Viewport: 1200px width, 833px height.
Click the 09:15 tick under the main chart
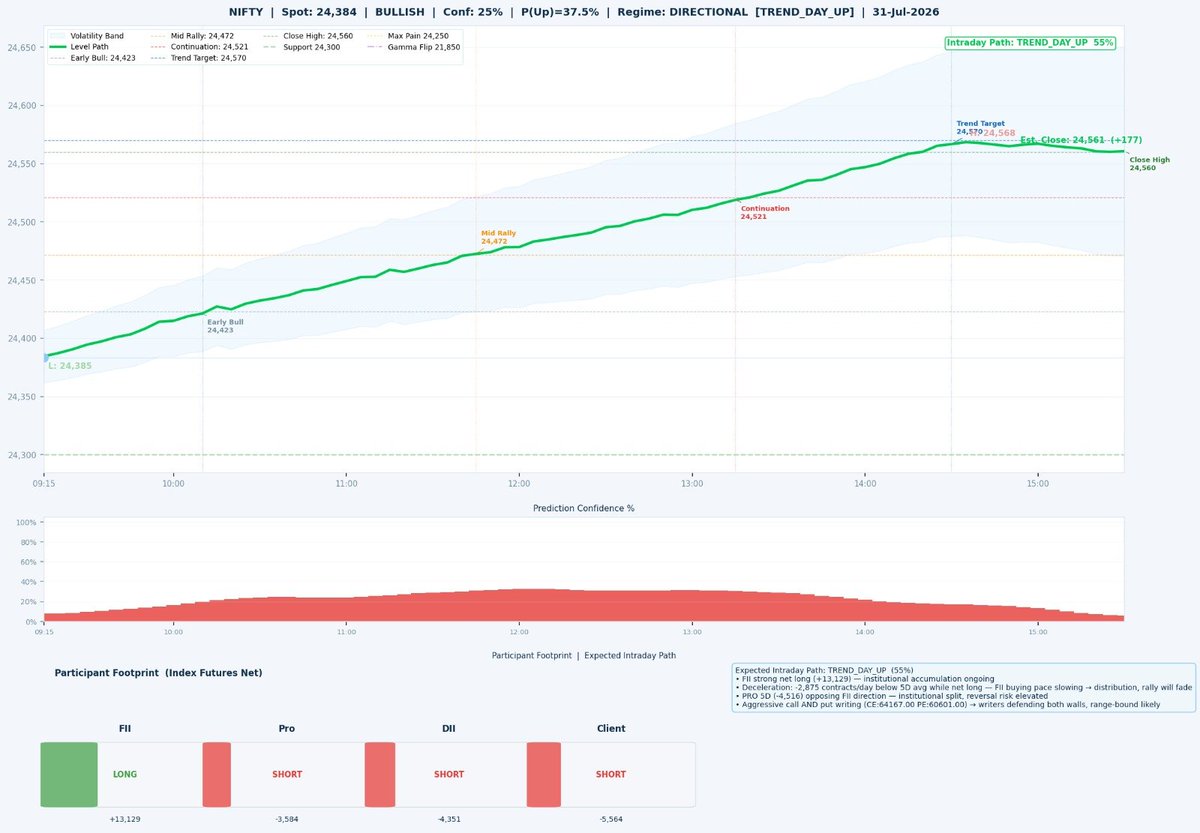[x=44, y=483]
